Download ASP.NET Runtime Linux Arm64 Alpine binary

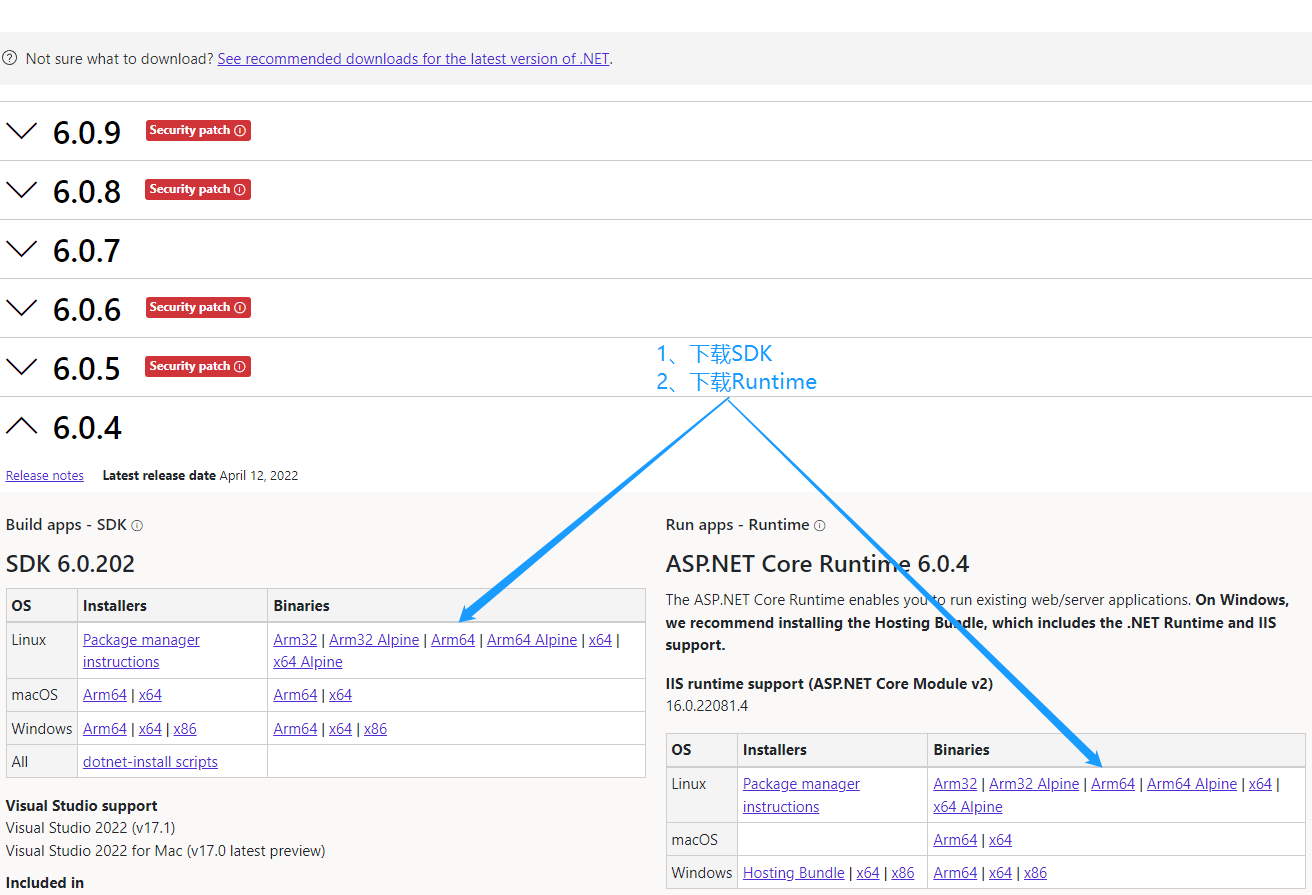click(1192, 784)
